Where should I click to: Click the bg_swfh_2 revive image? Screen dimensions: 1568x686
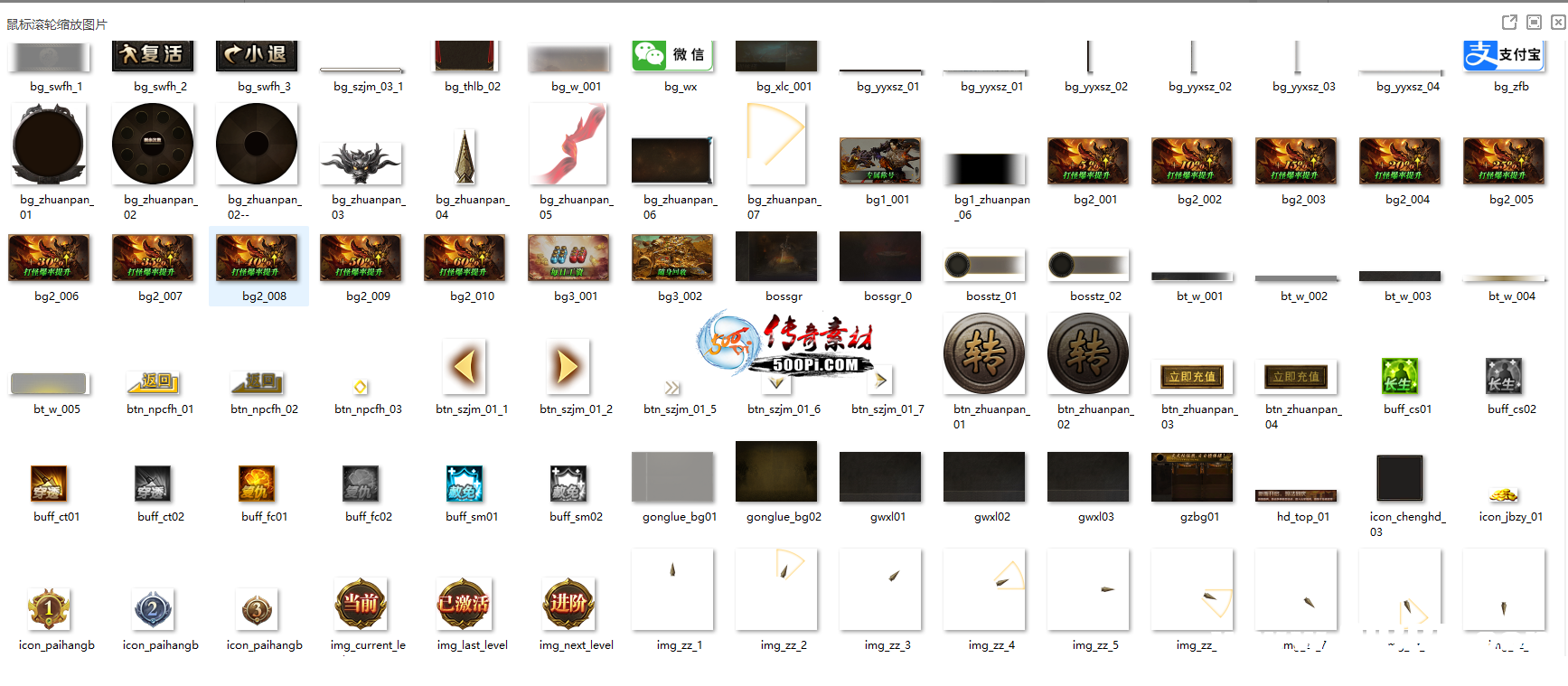tap(153, 55)
